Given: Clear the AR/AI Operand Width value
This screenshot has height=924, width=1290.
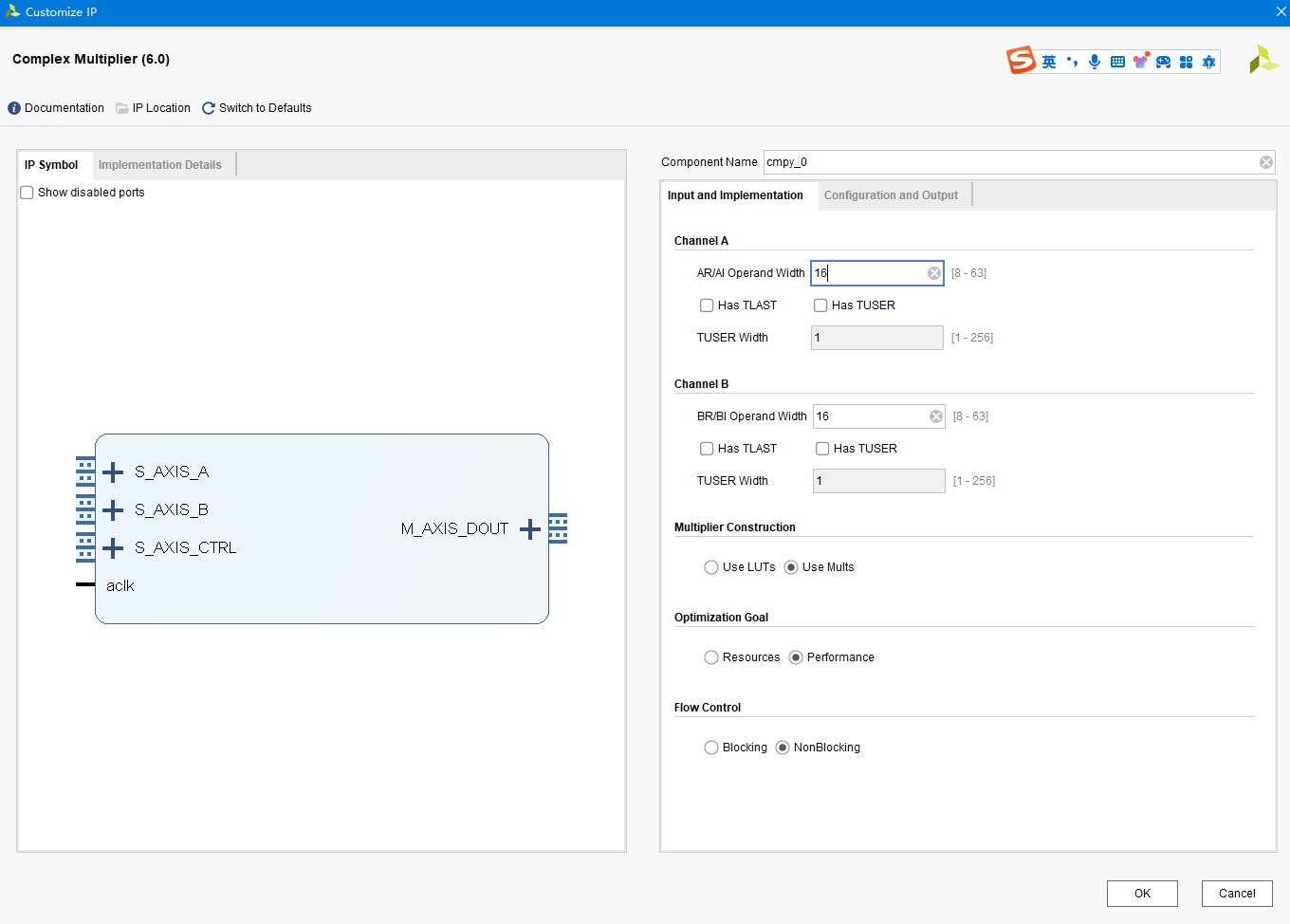Looking at the screenshot, I should [x=934, y=273].
